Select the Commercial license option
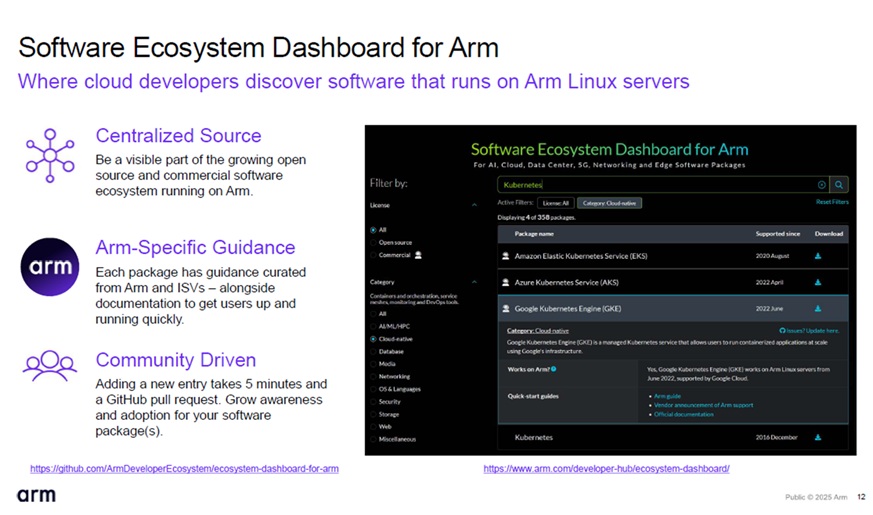The image size is (873, 515). pyautogui.click(x=373, y=256)
